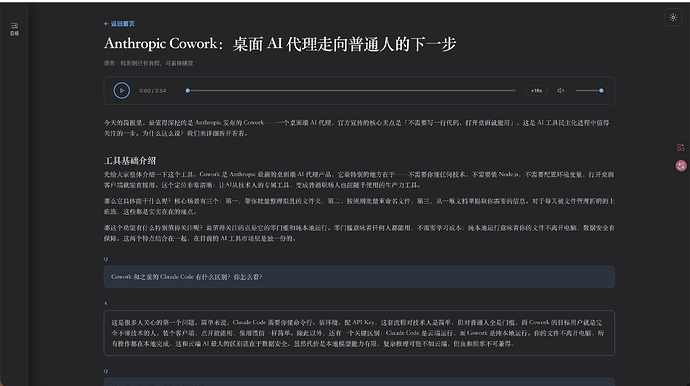The height and width of the screenshot is (386, 690).
Task: Click the audio hint text beginning 语音
Action: point(148,63)
